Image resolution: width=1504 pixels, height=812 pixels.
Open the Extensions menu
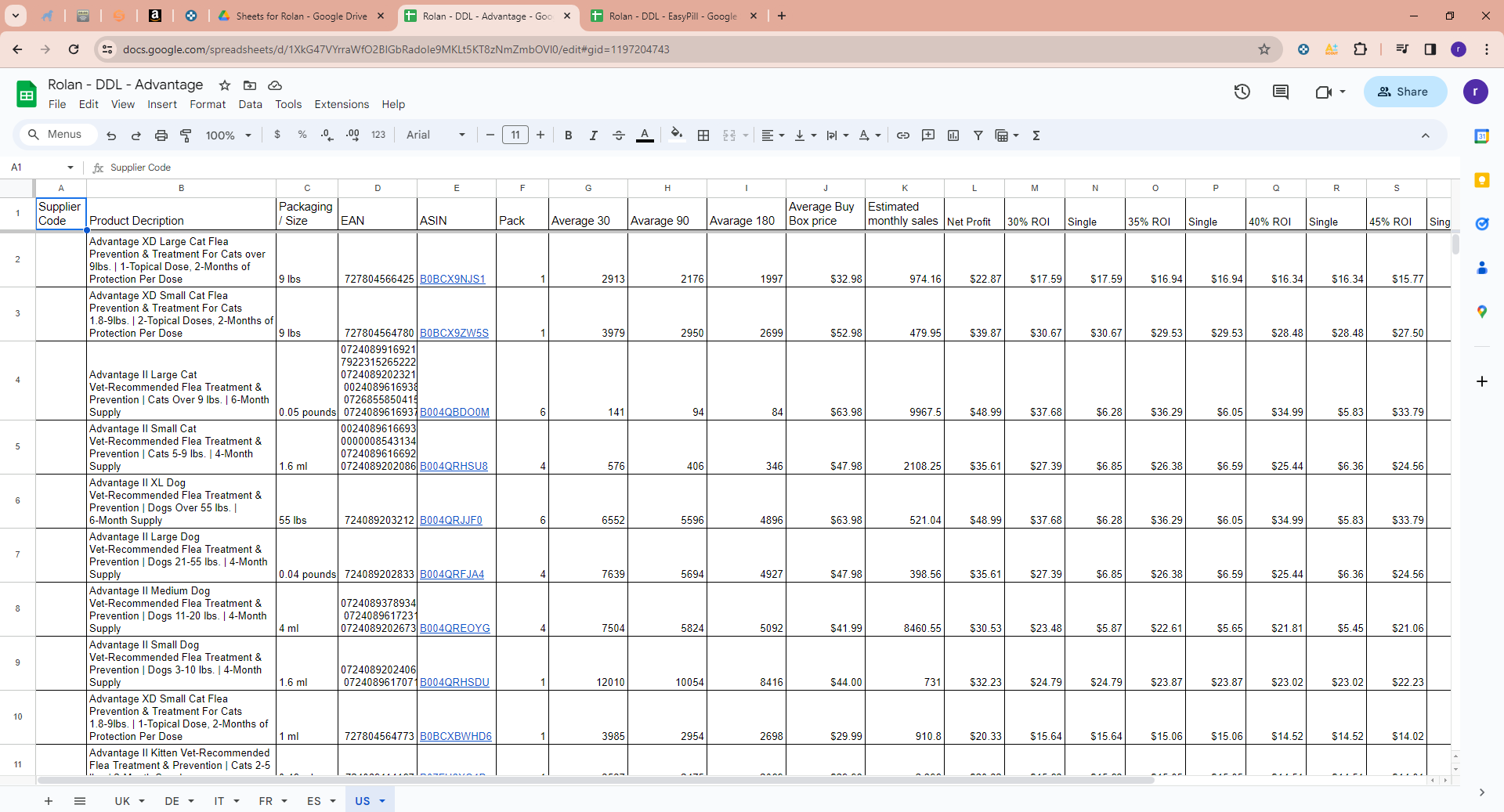click(x=342, y=104)
